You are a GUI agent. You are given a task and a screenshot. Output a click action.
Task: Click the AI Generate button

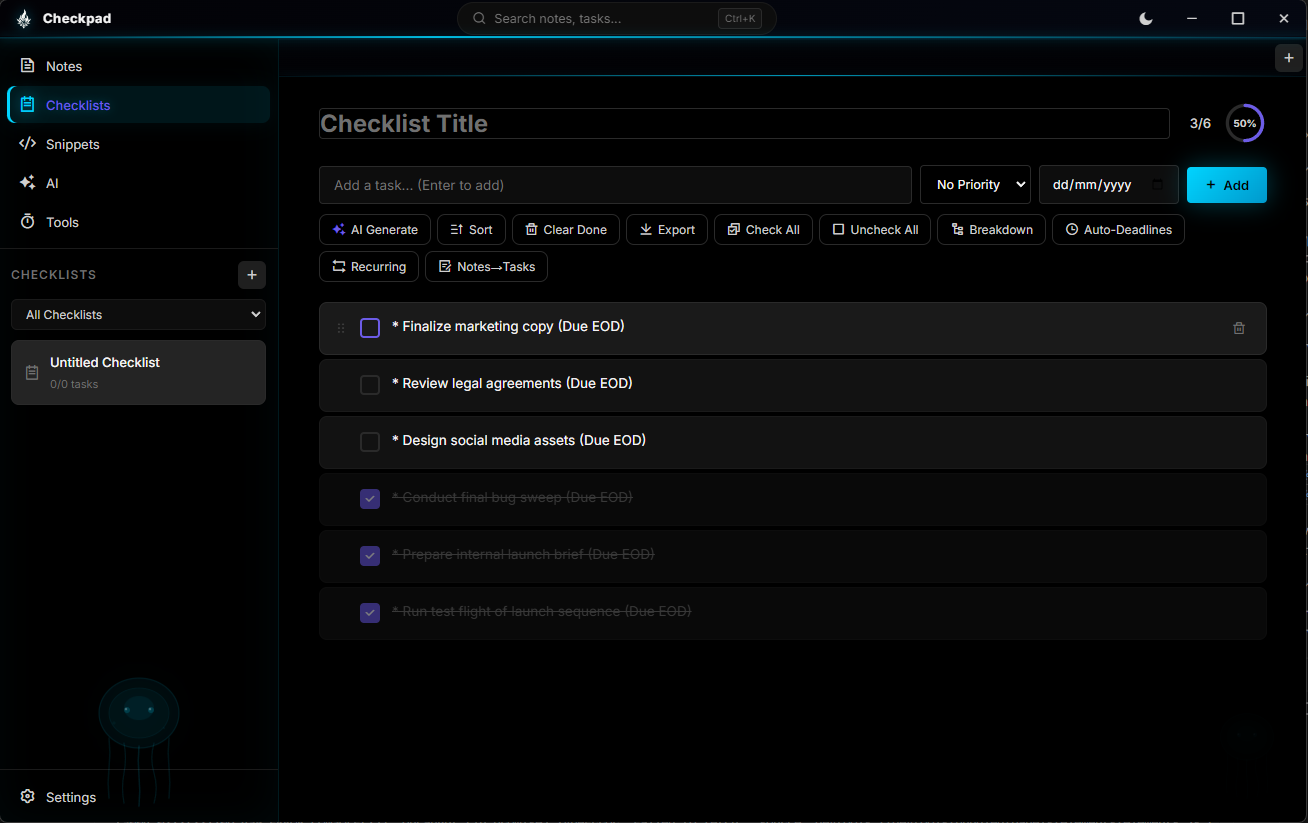(x=374, y=229)
